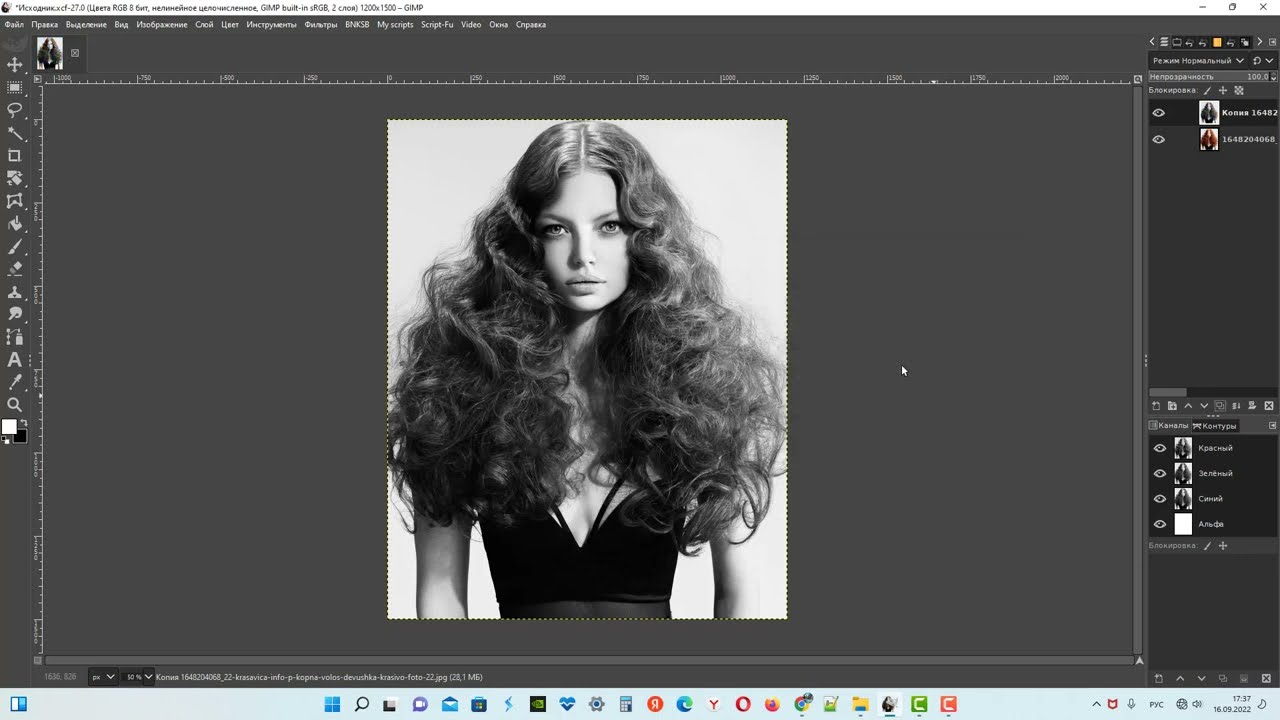Activate the Text tool
Image resolution: width=1280 pixels, height=720 pixels.
coord(15,360)
